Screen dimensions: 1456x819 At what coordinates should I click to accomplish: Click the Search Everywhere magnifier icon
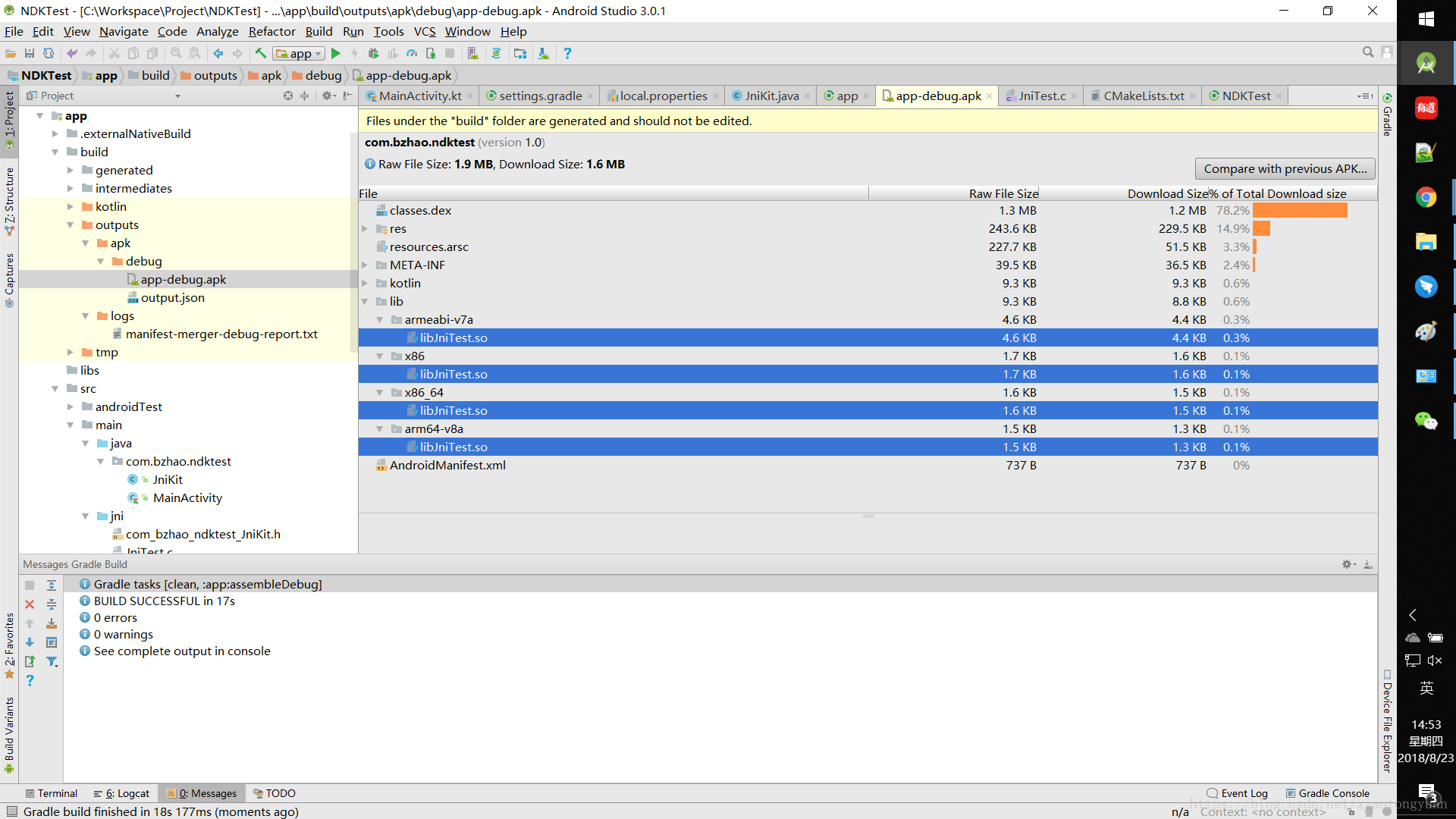point(1368,52)
